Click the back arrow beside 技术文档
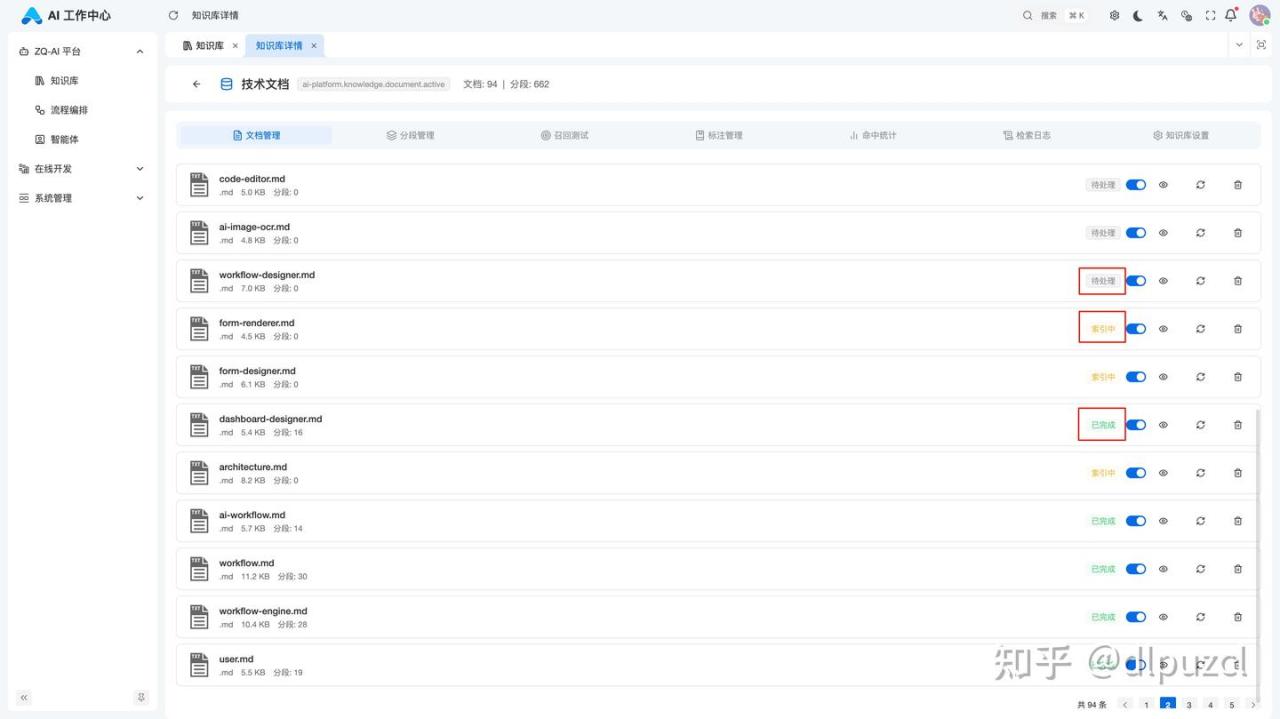 (x=196, y=84)
